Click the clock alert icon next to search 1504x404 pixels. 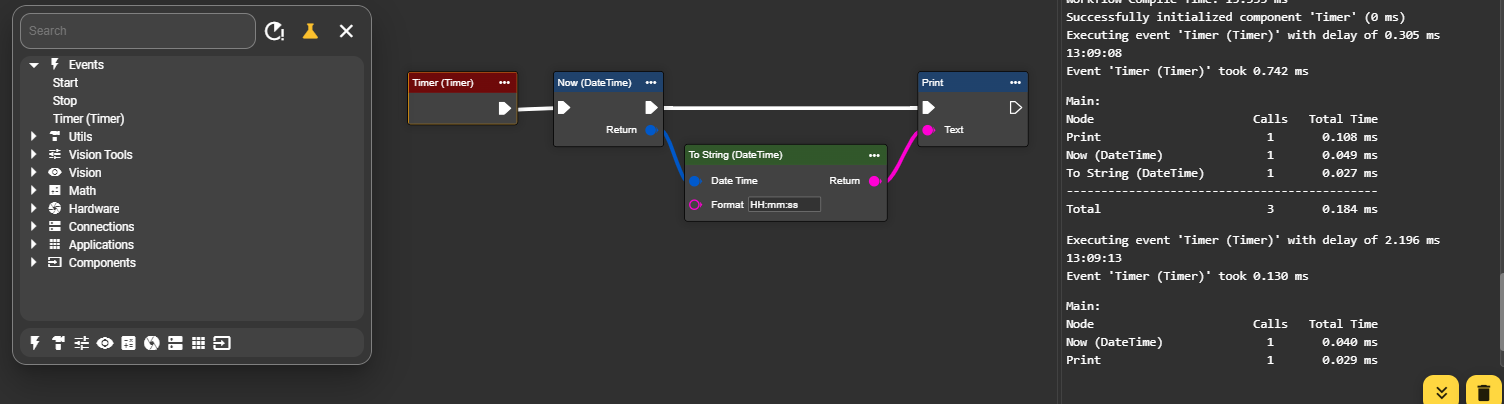274,31
